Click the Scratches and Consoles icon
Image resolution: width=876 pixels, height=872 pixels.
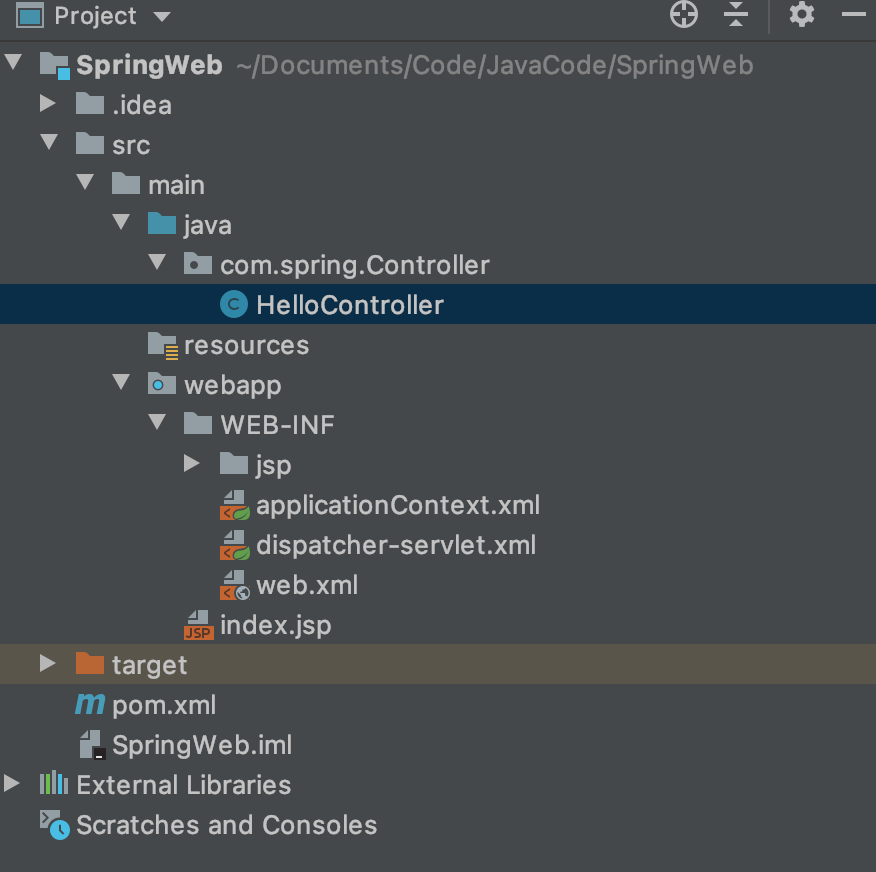54,825
